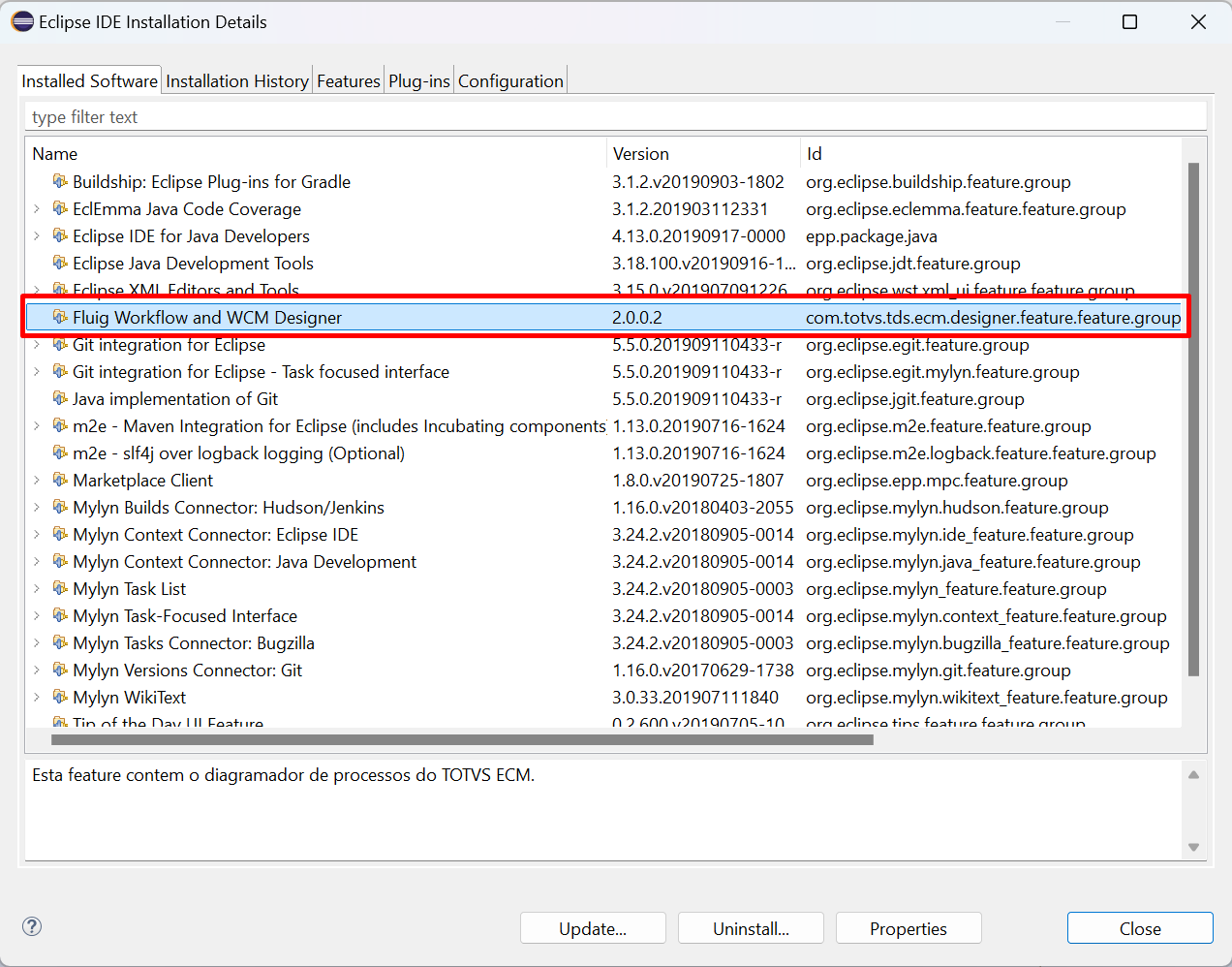This screenshot has width=1232, height=967.
Task: Click the Java implementation of Git icon
Action: pos(60,398)
